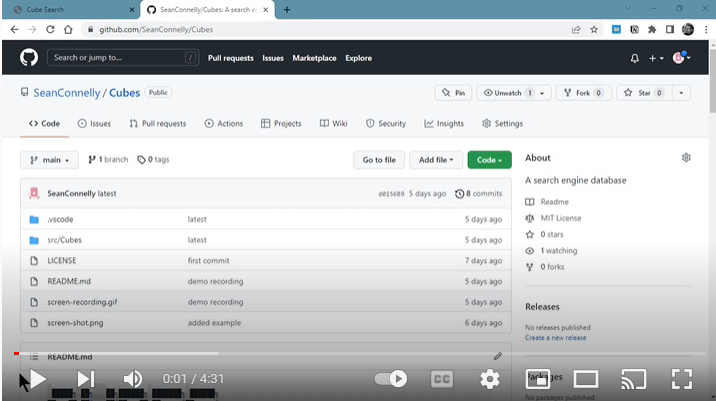
Task: Open video settings gear
Action: click(490, 379)
